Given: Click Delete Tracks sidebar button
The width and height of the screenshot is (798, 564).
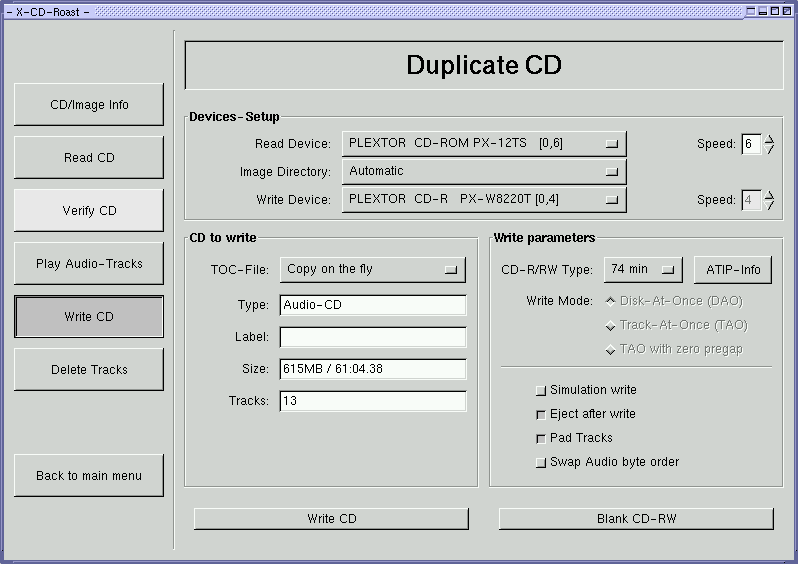Looking at the screenshot, I should click(x=89, y=370).
